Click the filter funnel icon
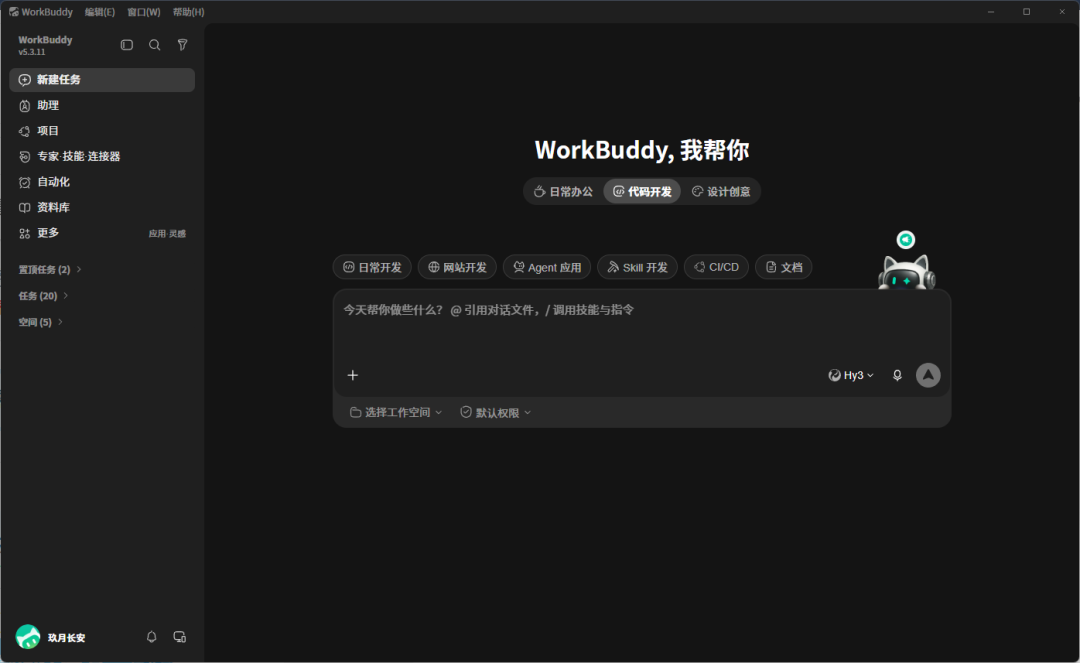This screenshot has height=663, width=1080. 183,45
